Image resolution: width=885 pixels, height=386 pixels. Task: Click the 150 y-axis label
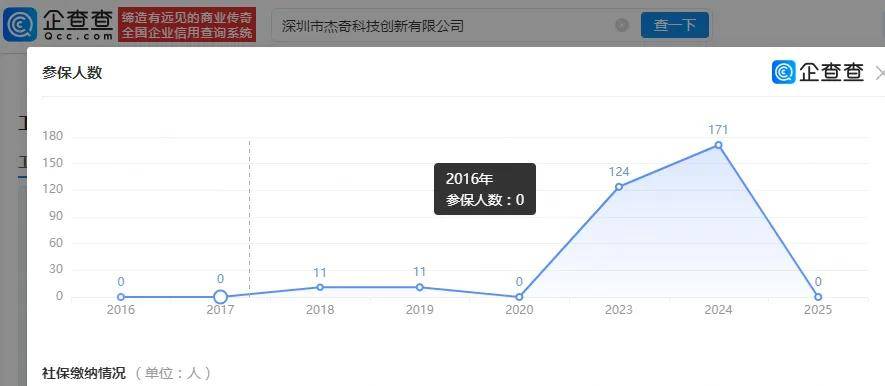(52, 163)
